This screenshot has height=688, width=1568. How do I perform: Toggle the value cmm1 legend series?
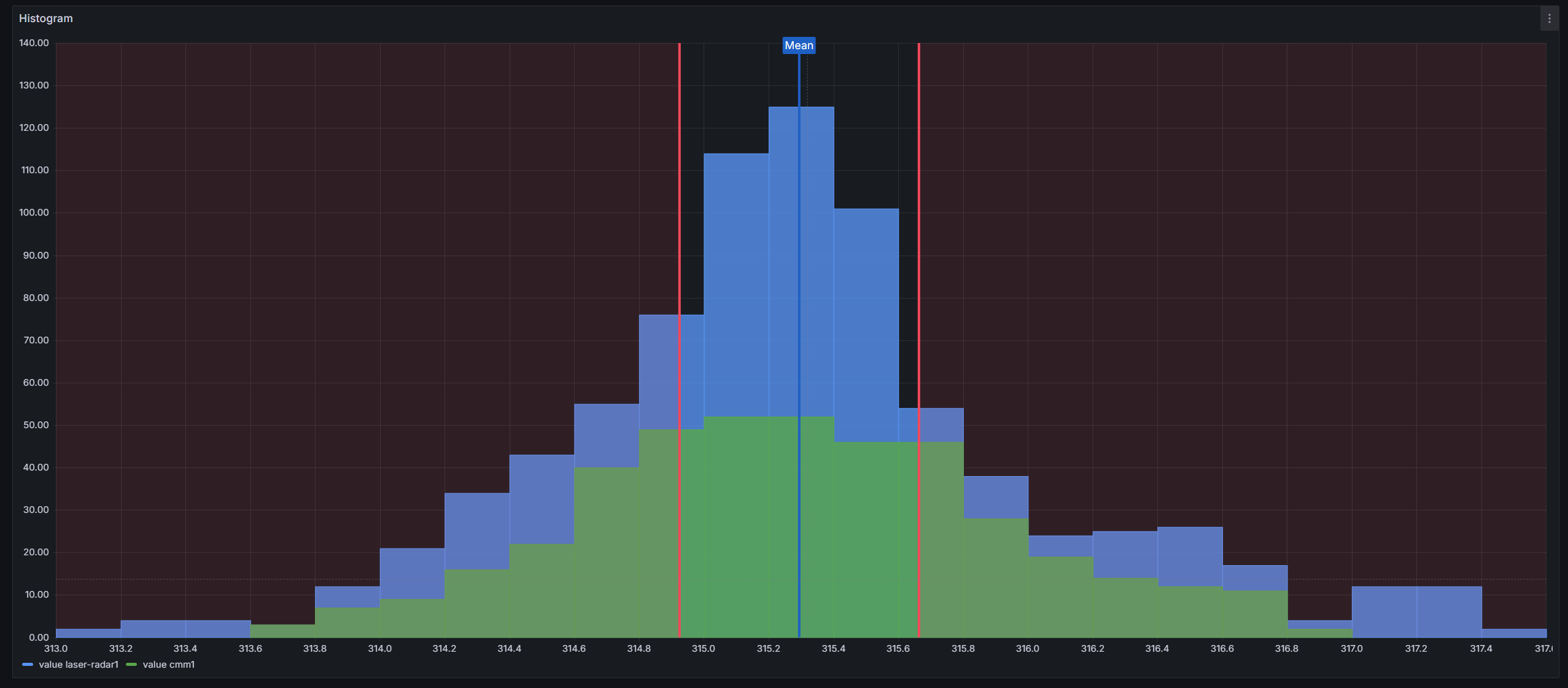(168, 665)
